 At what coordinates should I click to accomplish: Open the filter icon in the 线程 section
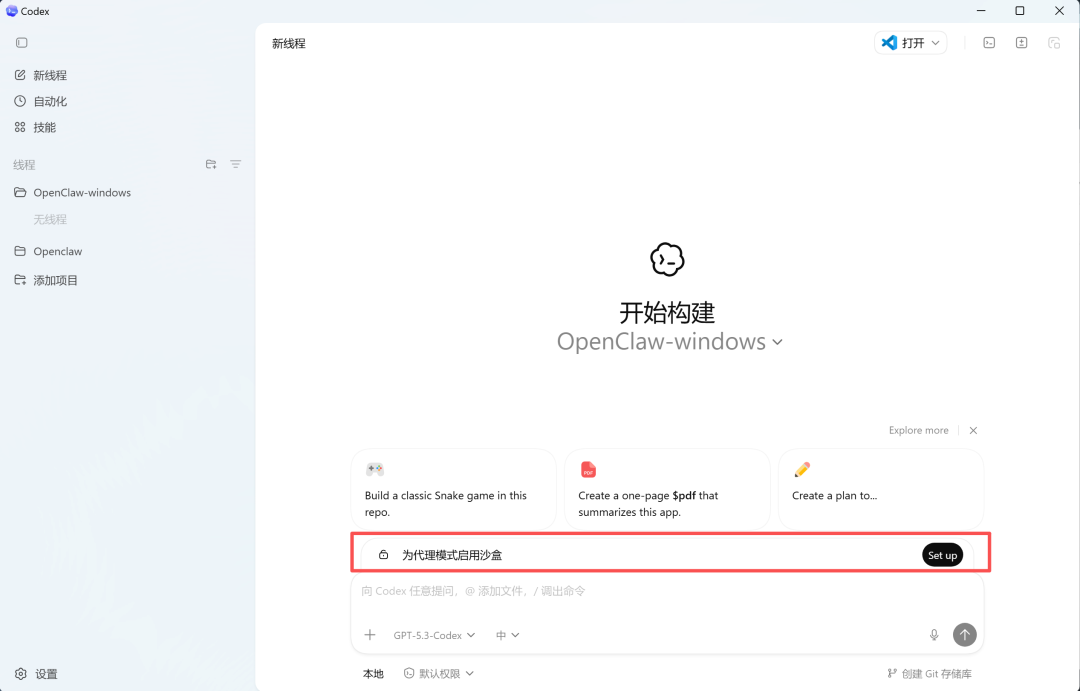[235, 164]
